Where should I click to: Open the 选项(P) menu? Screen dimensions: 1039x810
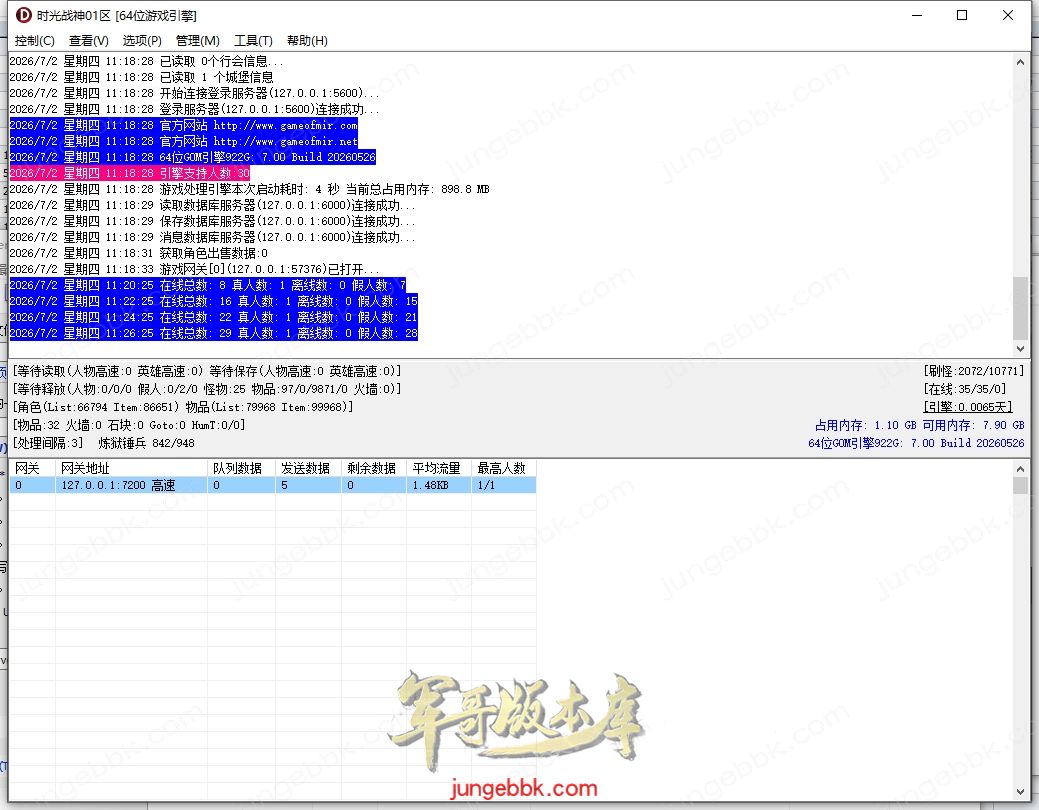point(142,40)
